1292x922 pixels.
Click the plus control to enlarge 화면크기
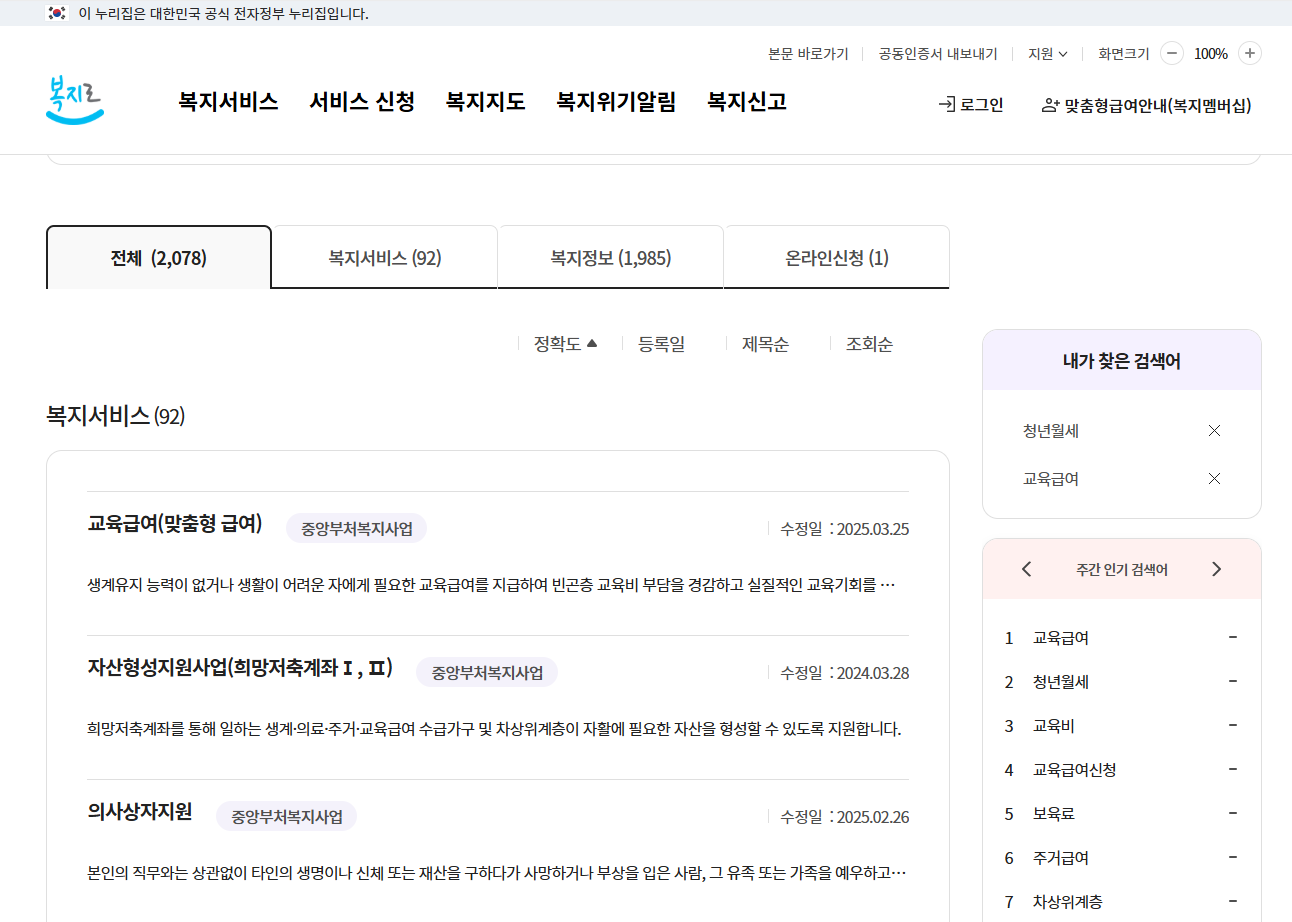1249,53
